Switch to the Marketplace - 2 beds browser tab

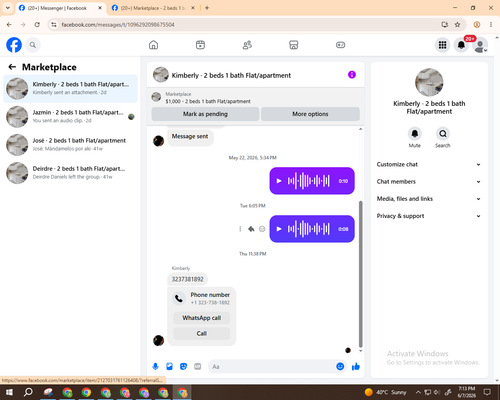click(x=152, y=8)
